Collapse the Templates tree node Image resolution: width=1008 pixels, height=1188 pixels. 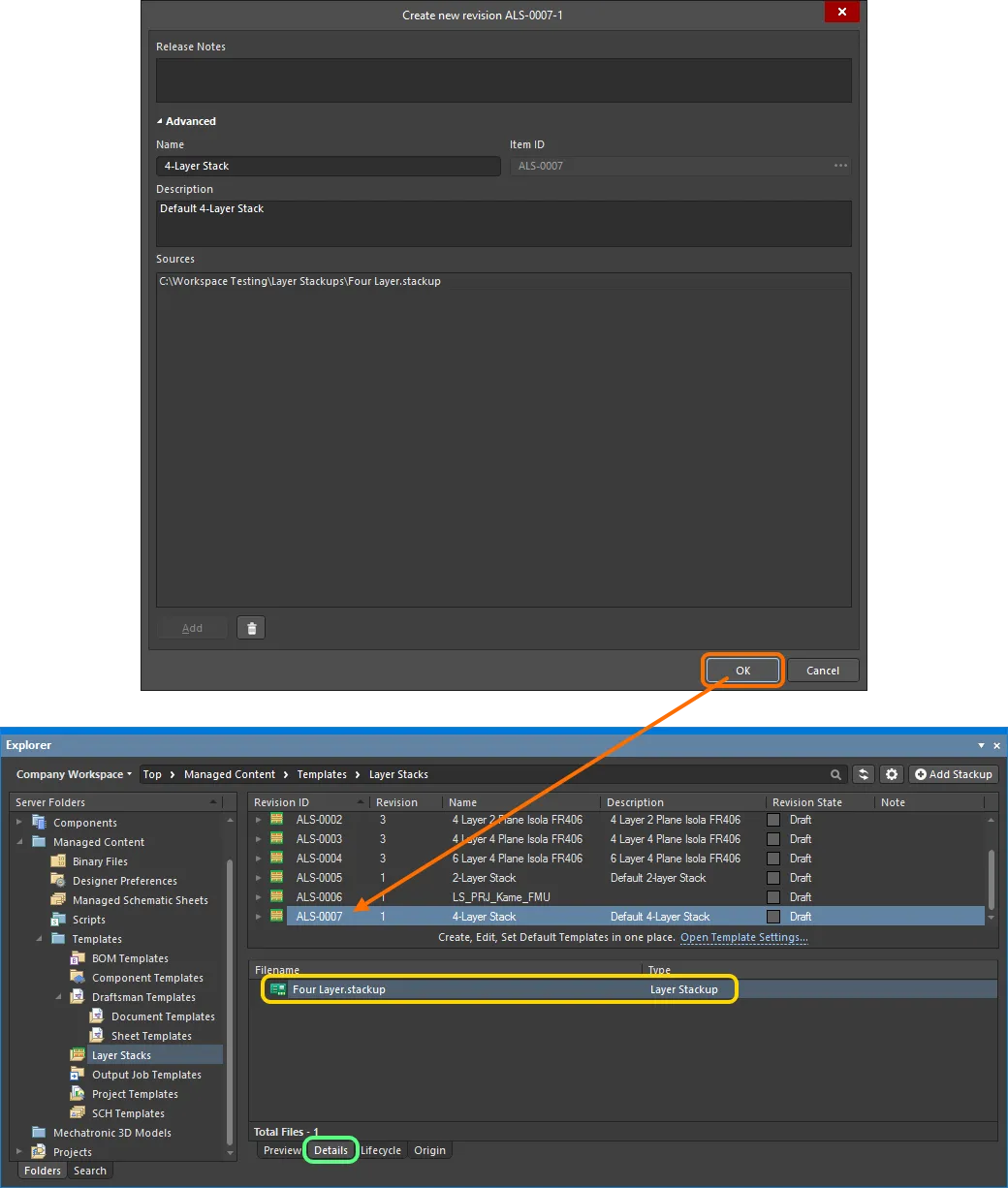click(39, 939)
